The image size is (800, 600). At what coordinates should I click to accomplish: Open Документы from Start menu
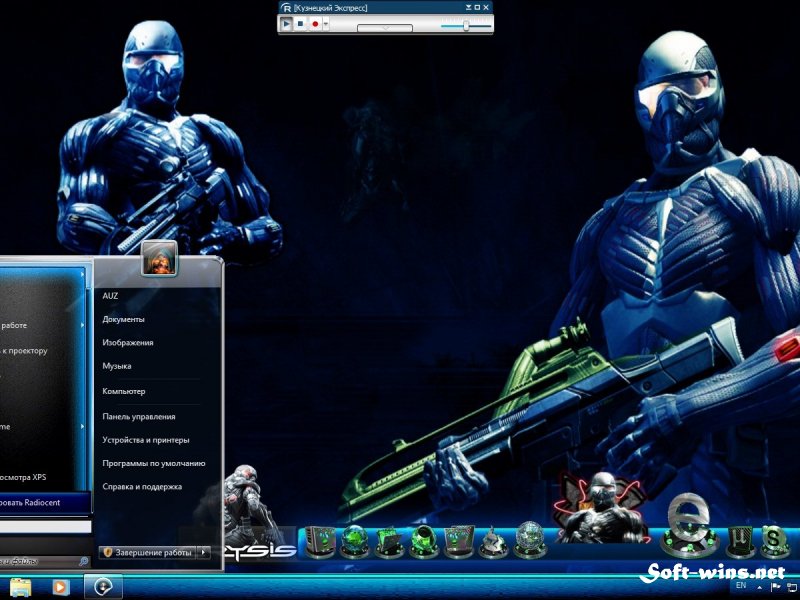pyautogui.click(x=123, y=319)
